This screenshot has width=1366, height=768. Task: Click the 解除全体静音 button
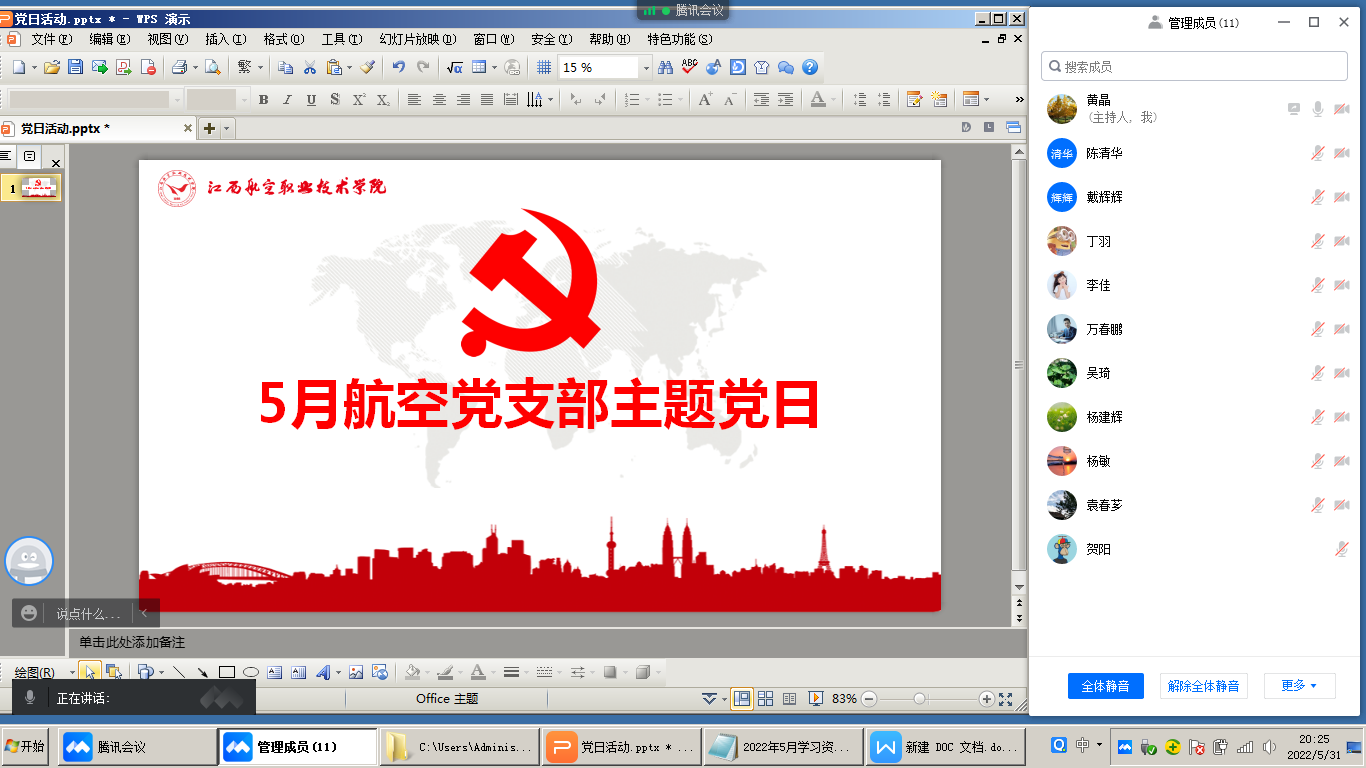[x=1204, y=686]
